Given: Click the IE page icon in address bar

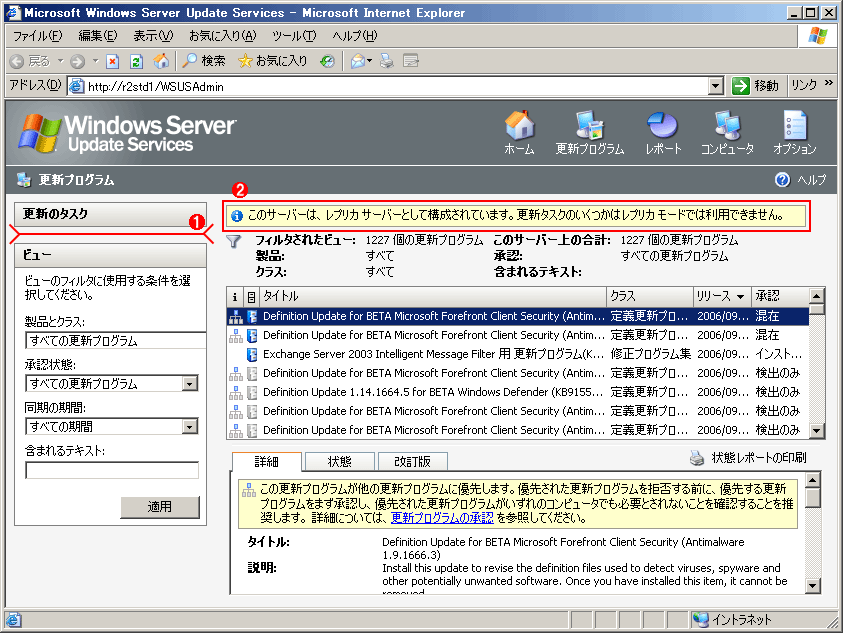Looking at the screenshot, I should click(77, 86).
